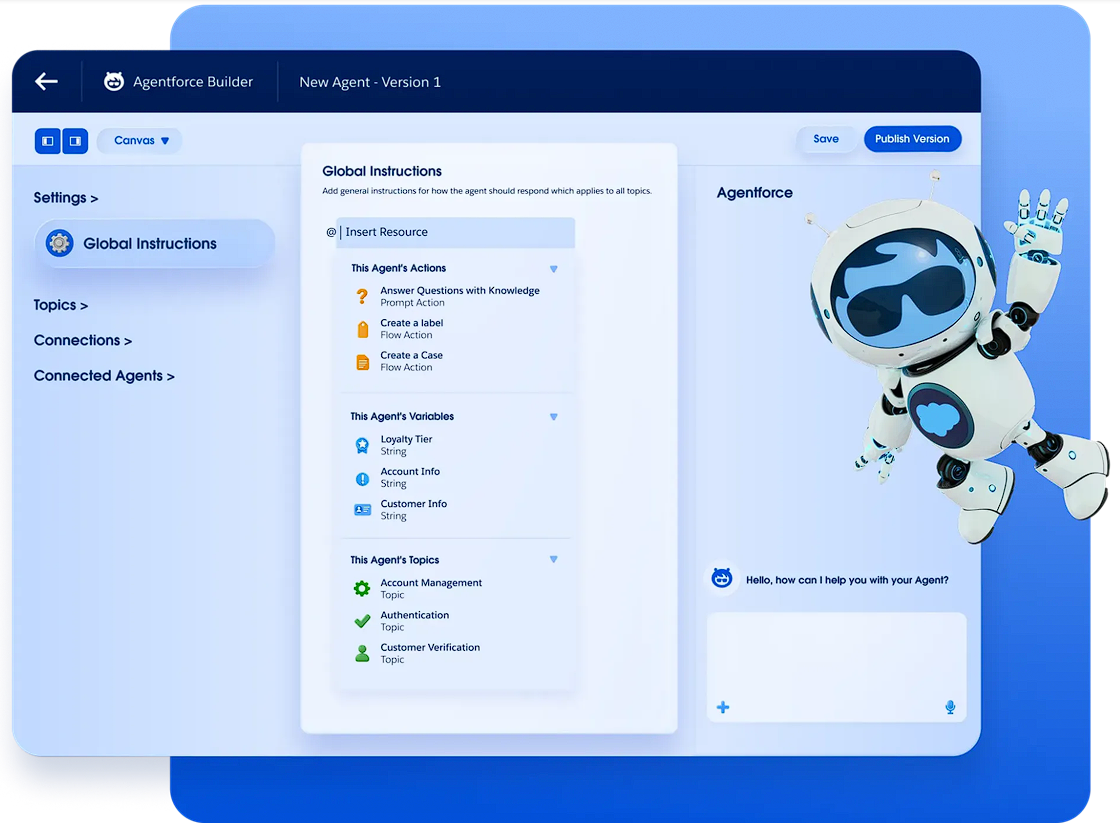Click the chat message input box
Image resolution: width=1120 pixels, height=827 pixels.
click(x=836, y=667)
